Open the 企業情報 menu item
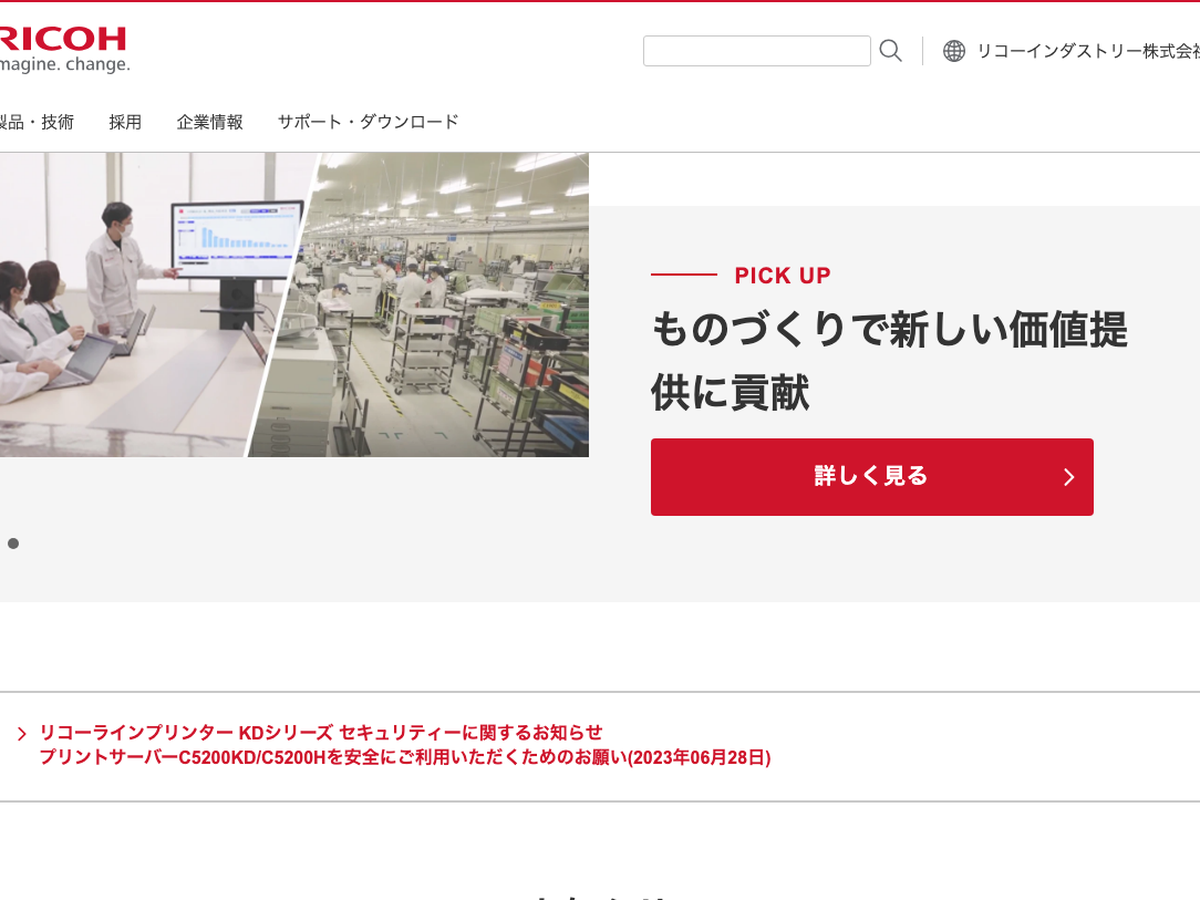The height and width of the screenshot is (900, 1200). pyautogui.click(x=210, y=122)
